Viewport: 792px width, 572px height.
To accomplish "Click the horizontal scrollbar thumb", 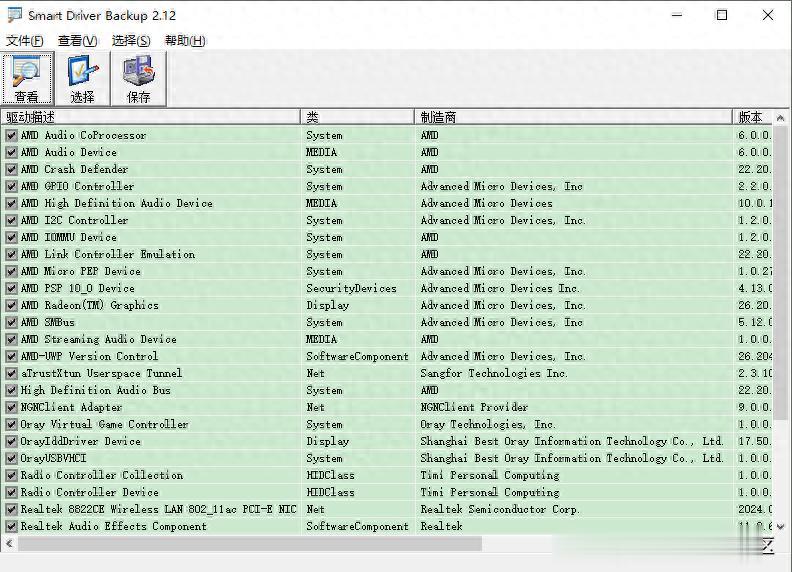I will point(250,544).
